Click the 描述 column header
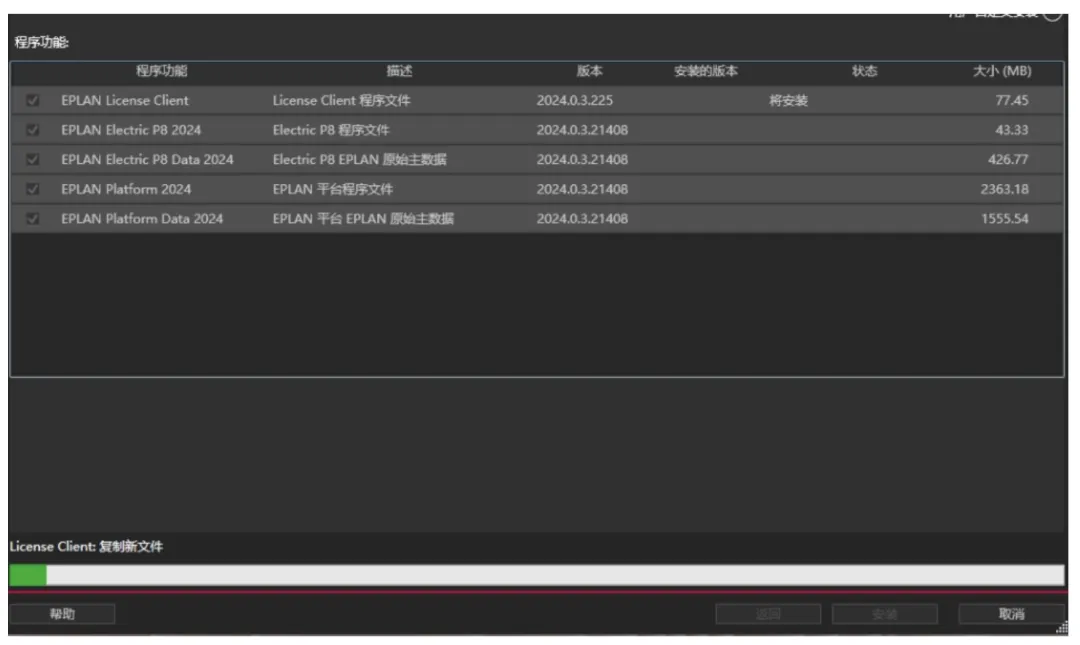This screenshot has height=645, width=1080. pyautogui.click(x=399, y=71)
